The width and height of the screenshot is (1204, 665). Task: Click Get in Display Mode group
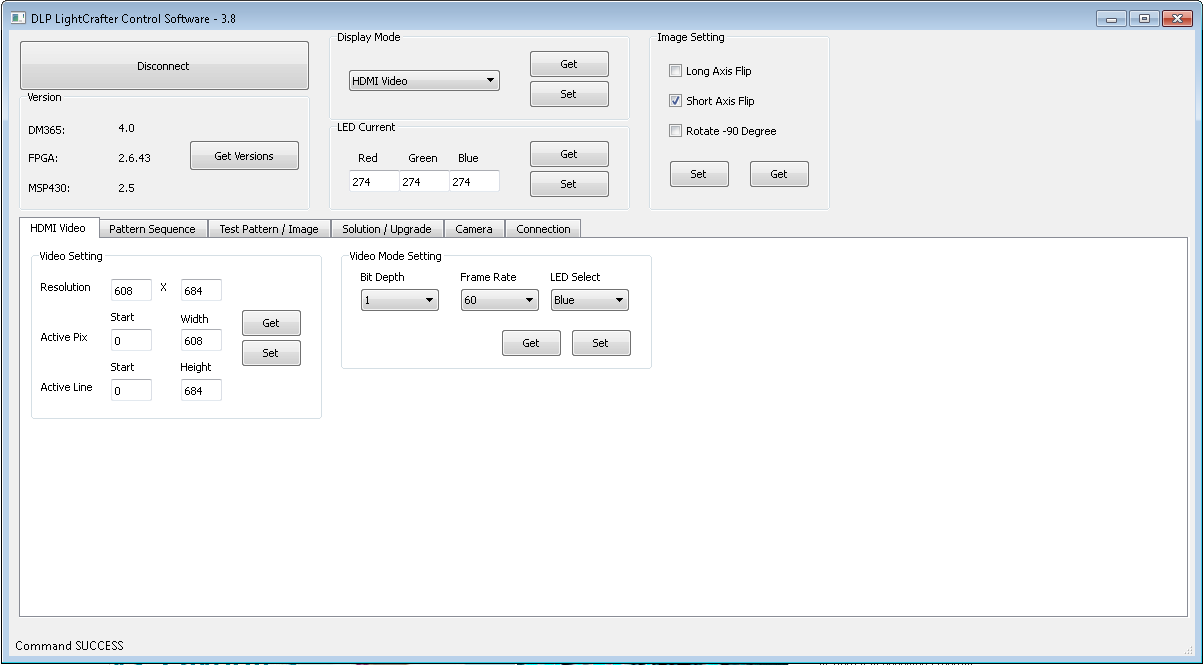pos(569,64)
